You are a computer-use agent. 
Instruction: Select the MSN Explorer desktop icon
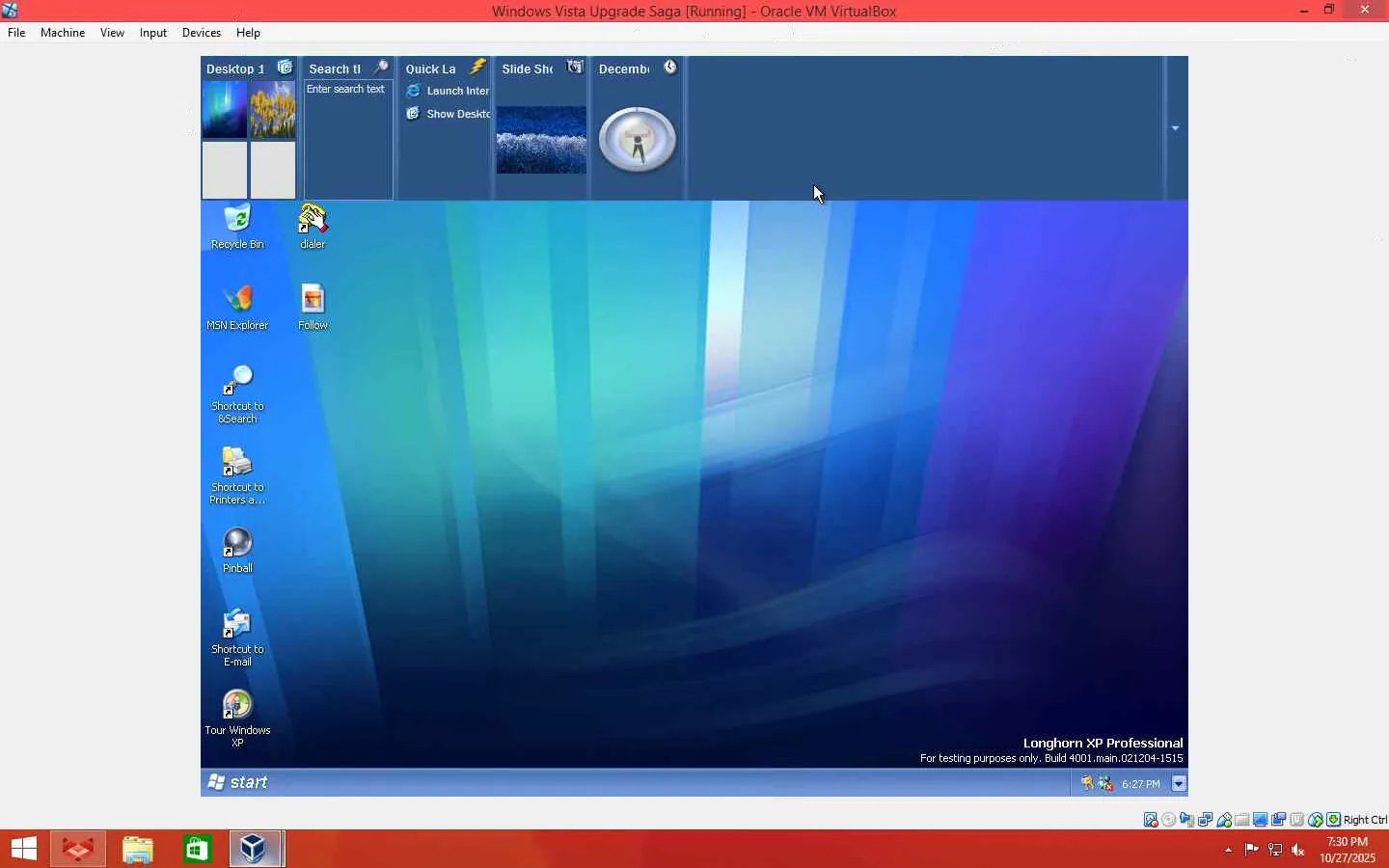(237, 309)
